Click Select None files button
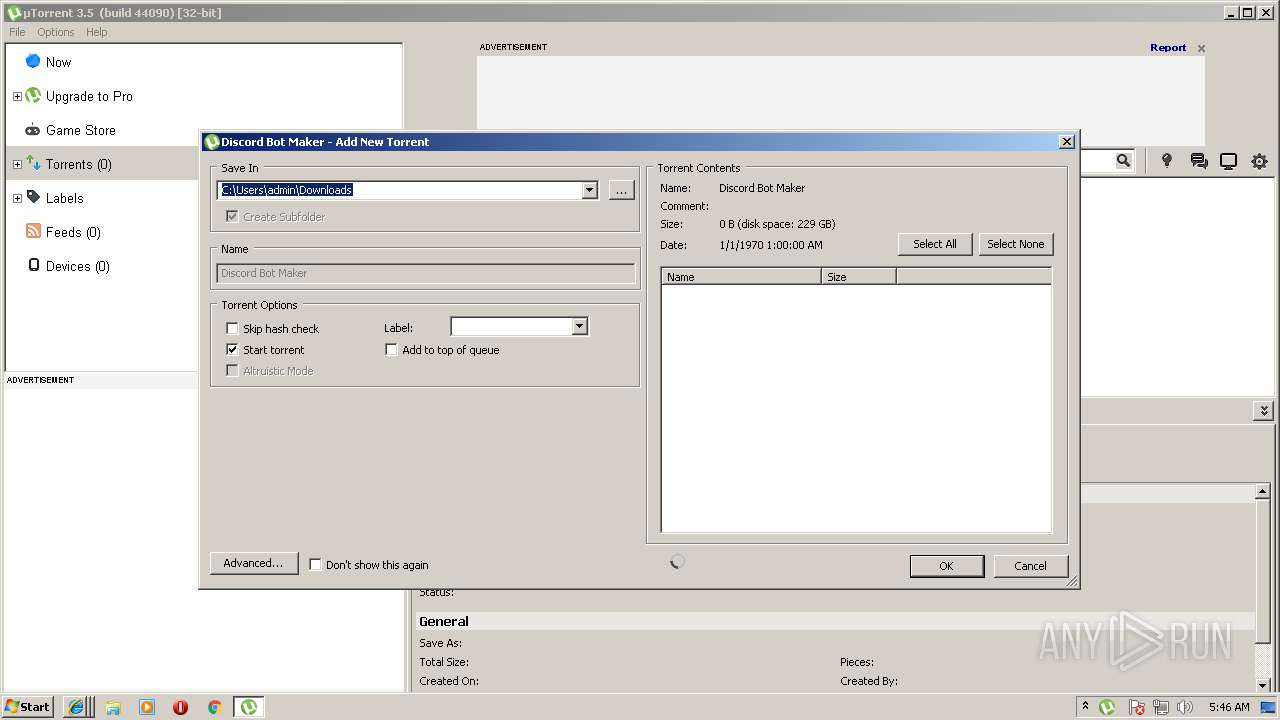 click(x=1015, y=244)
